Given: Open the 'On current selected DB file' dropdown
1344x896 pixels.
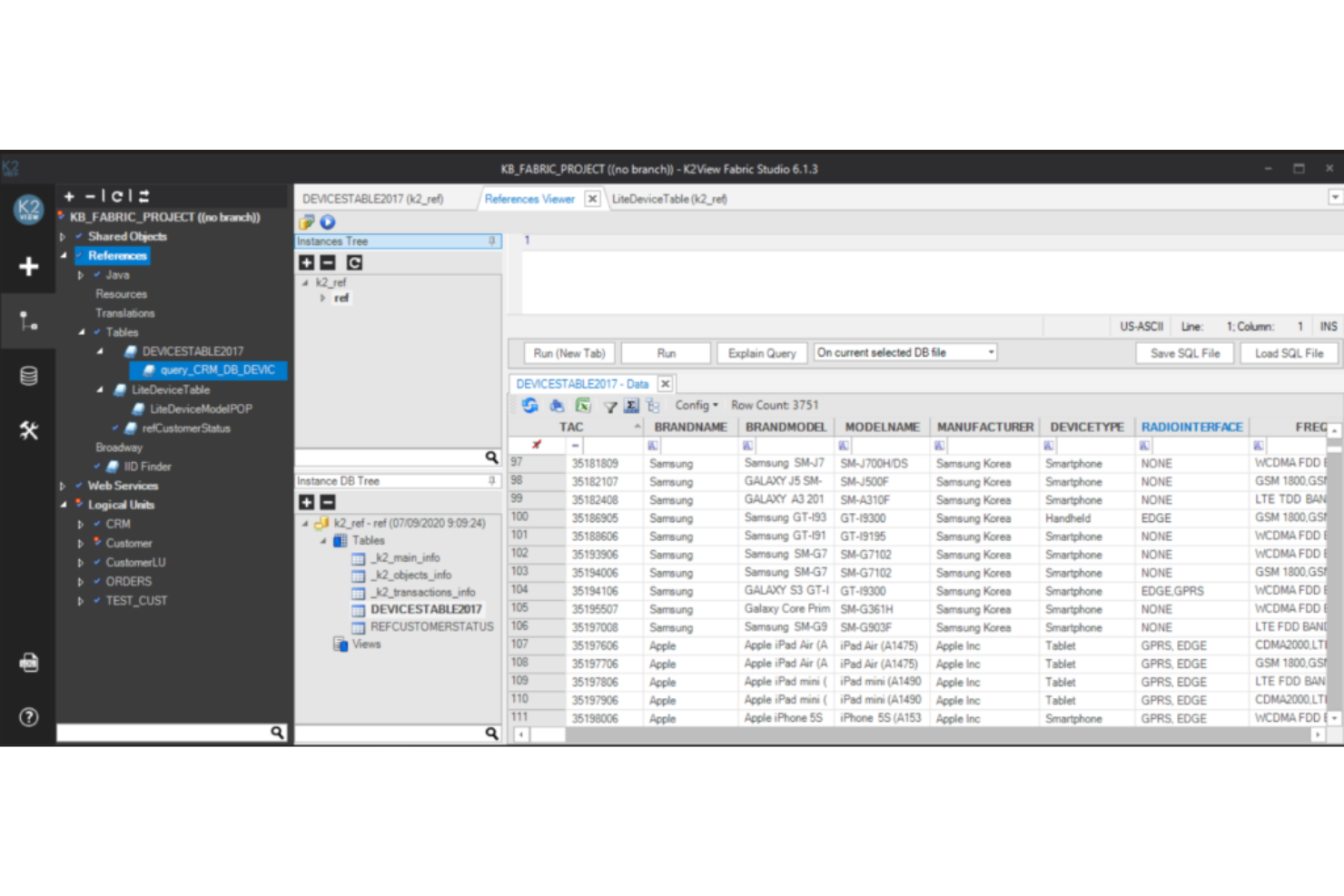Looking at the screenshot, I should [904, 352].
